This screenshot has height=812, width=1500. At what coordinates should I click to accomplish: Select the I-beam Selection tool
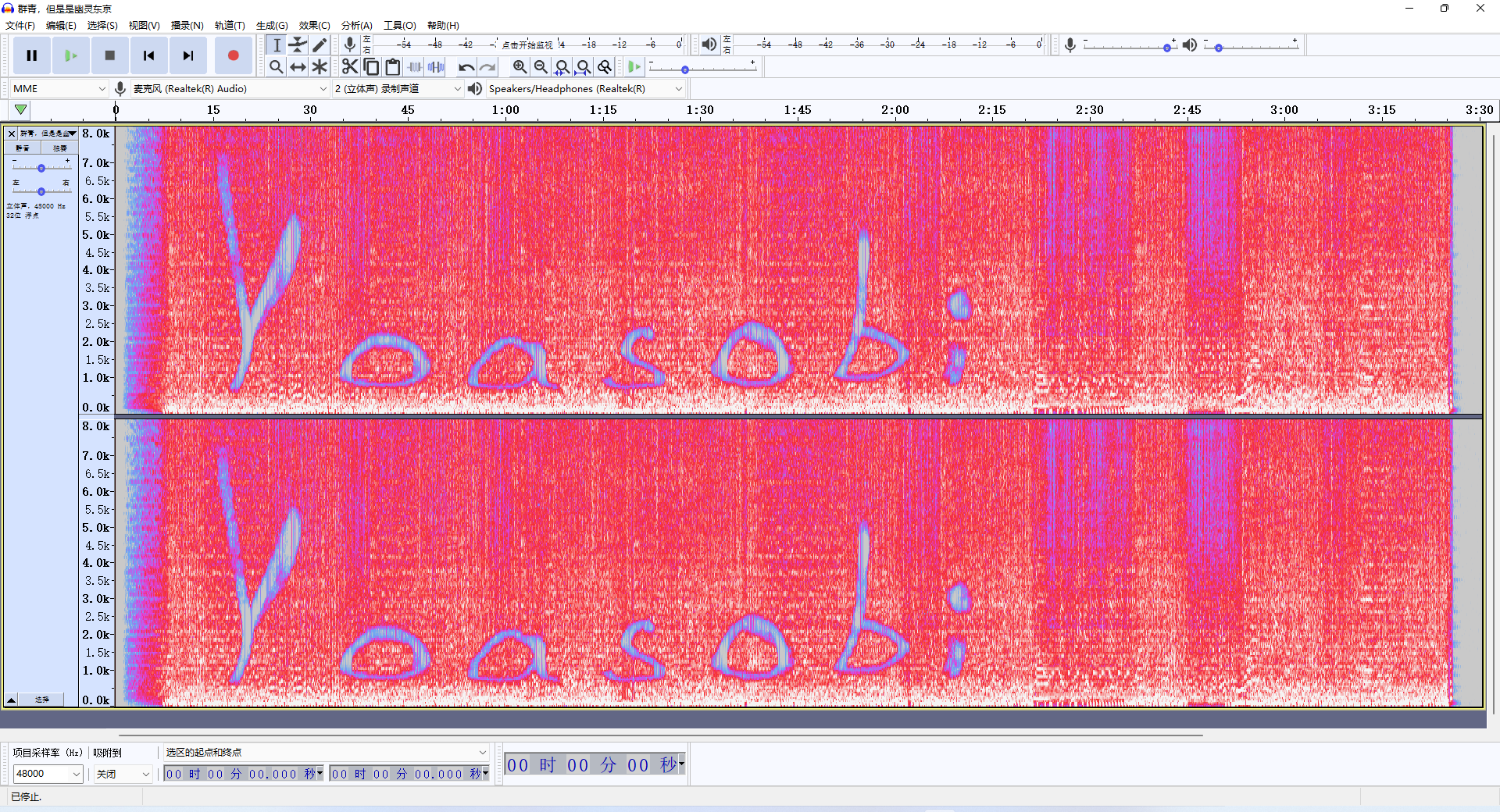[277, 45]
